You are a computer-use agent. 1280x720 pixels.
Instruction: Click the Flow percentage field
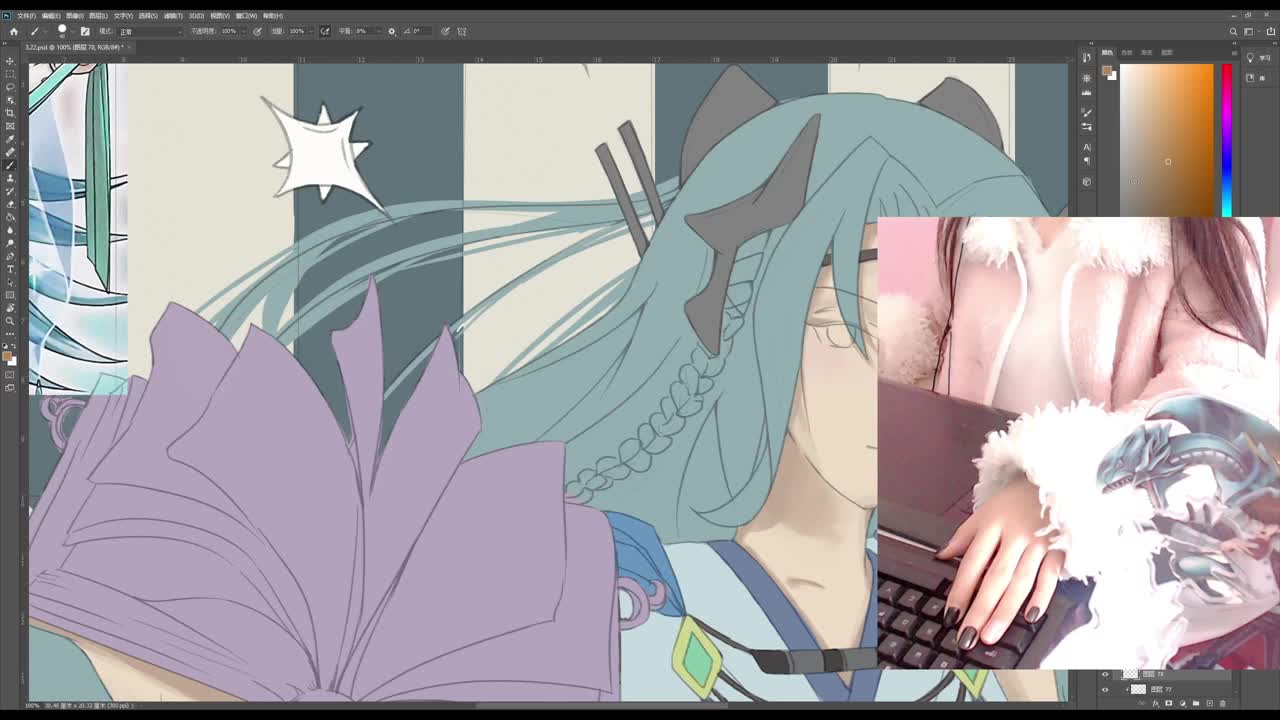click(x=297, y=31)
